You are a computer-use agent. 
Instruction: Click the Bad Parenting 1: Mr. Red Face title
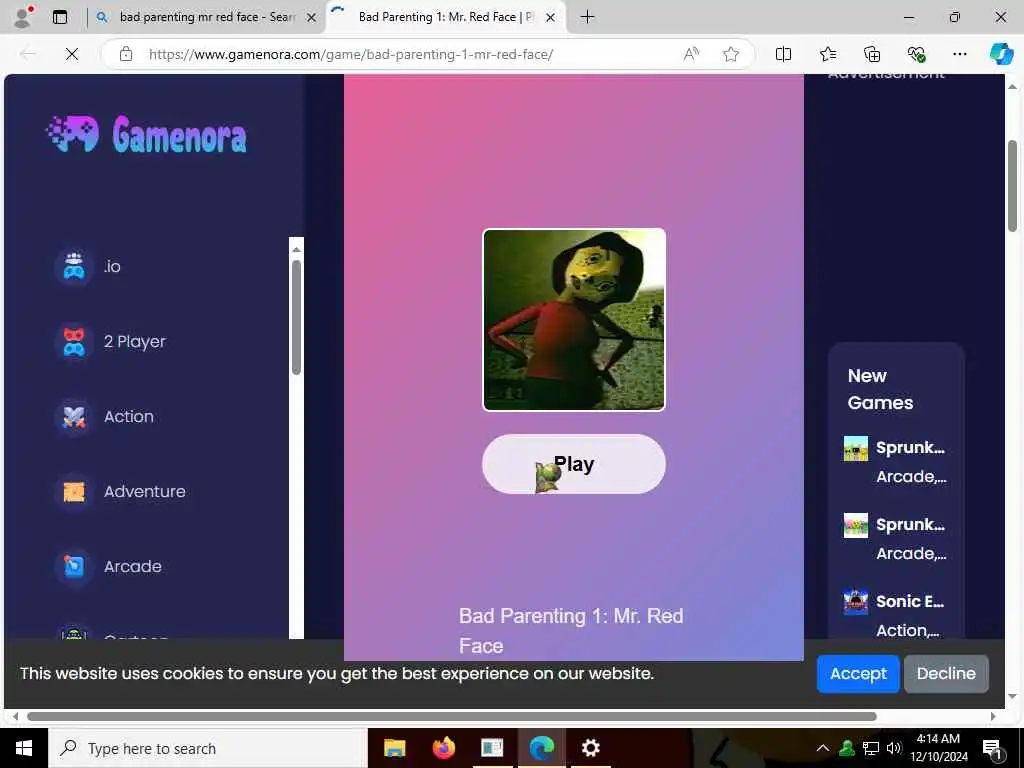[x=571, y=631]
